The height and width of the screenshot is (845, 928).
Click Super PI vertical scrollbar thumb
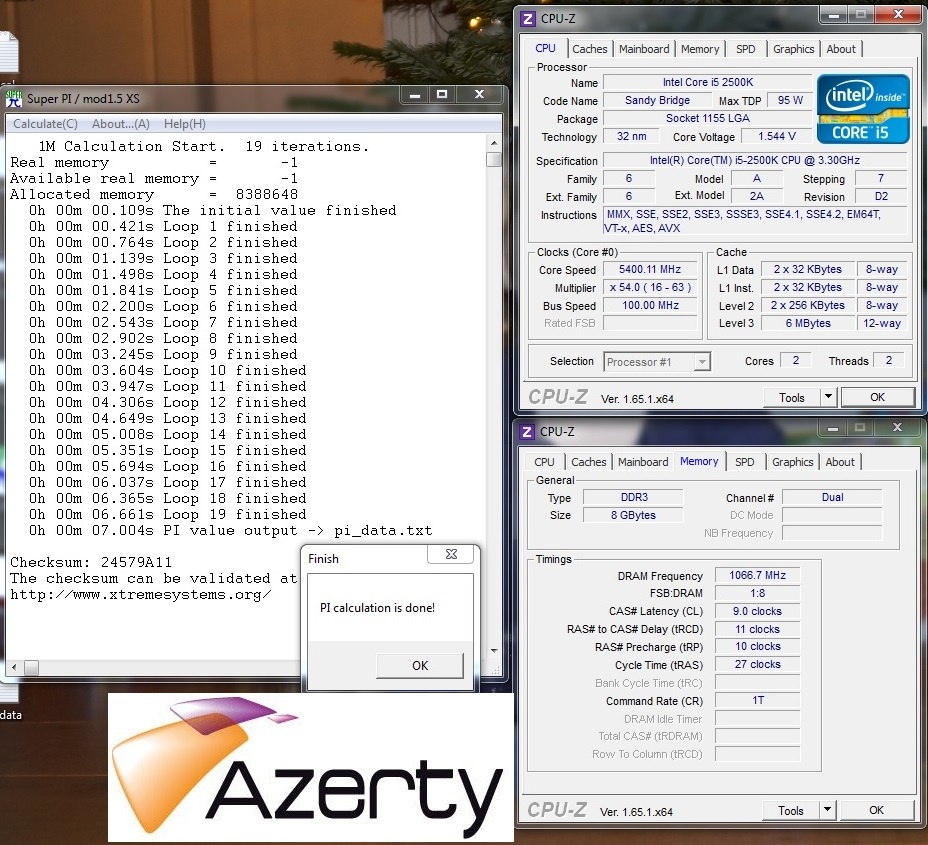pyautogui.click(x=494, y=159)
